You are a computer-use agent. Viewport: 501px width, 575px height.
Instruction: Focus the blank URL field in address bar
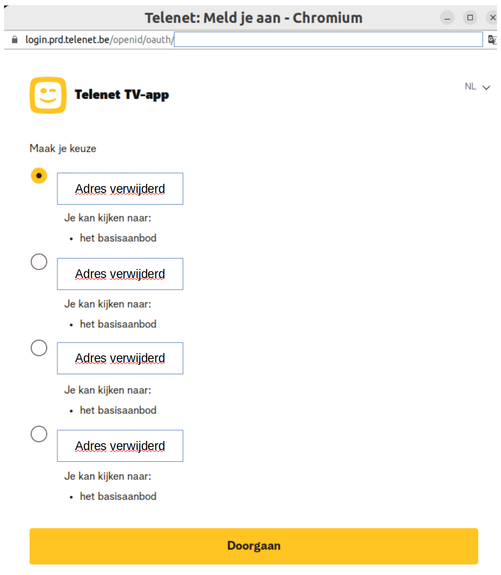click(x=328, y=40)
